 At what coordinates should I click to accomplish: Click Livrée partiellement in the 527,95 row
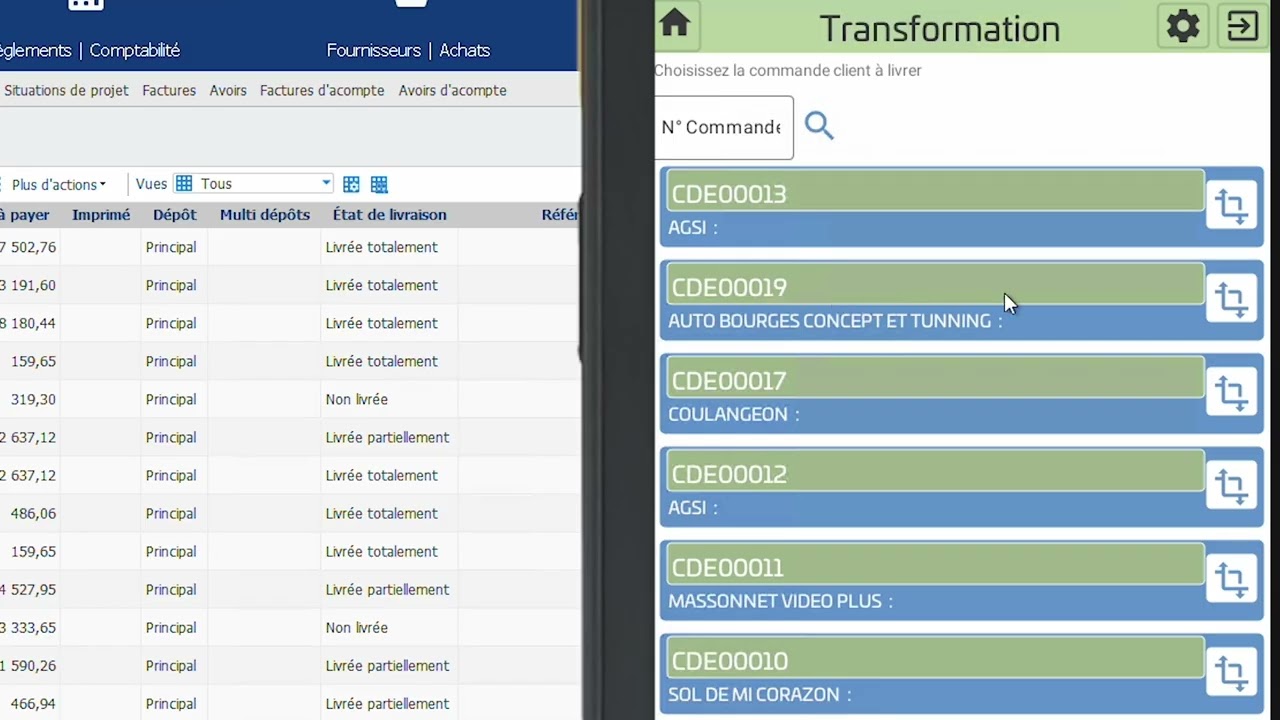point(387,589)
